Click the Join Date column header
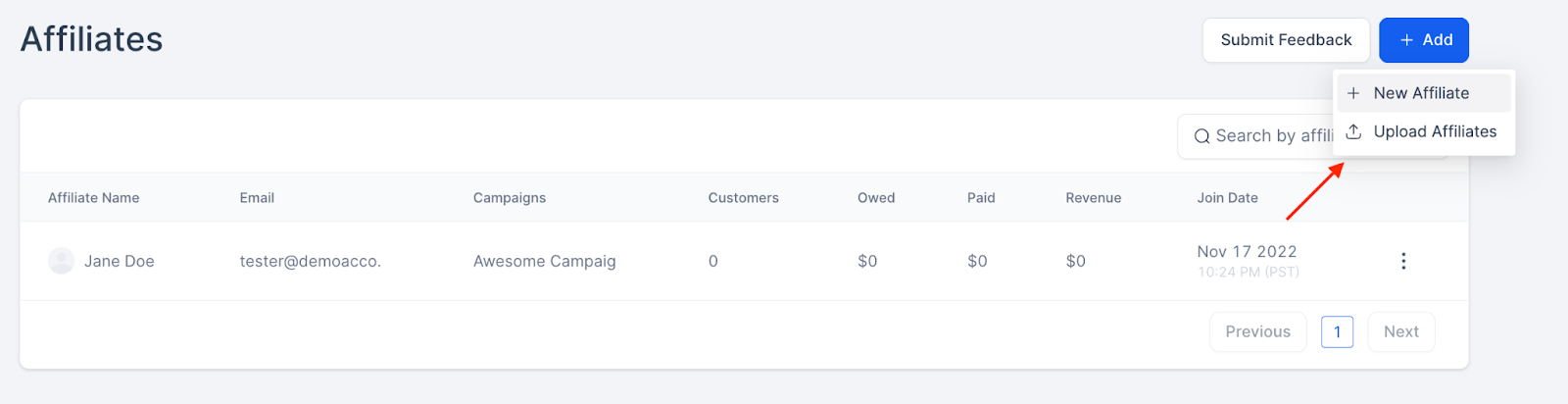Image resolution: width=1568 pixels, height=404 pixels. click(x=1227, y=198)
